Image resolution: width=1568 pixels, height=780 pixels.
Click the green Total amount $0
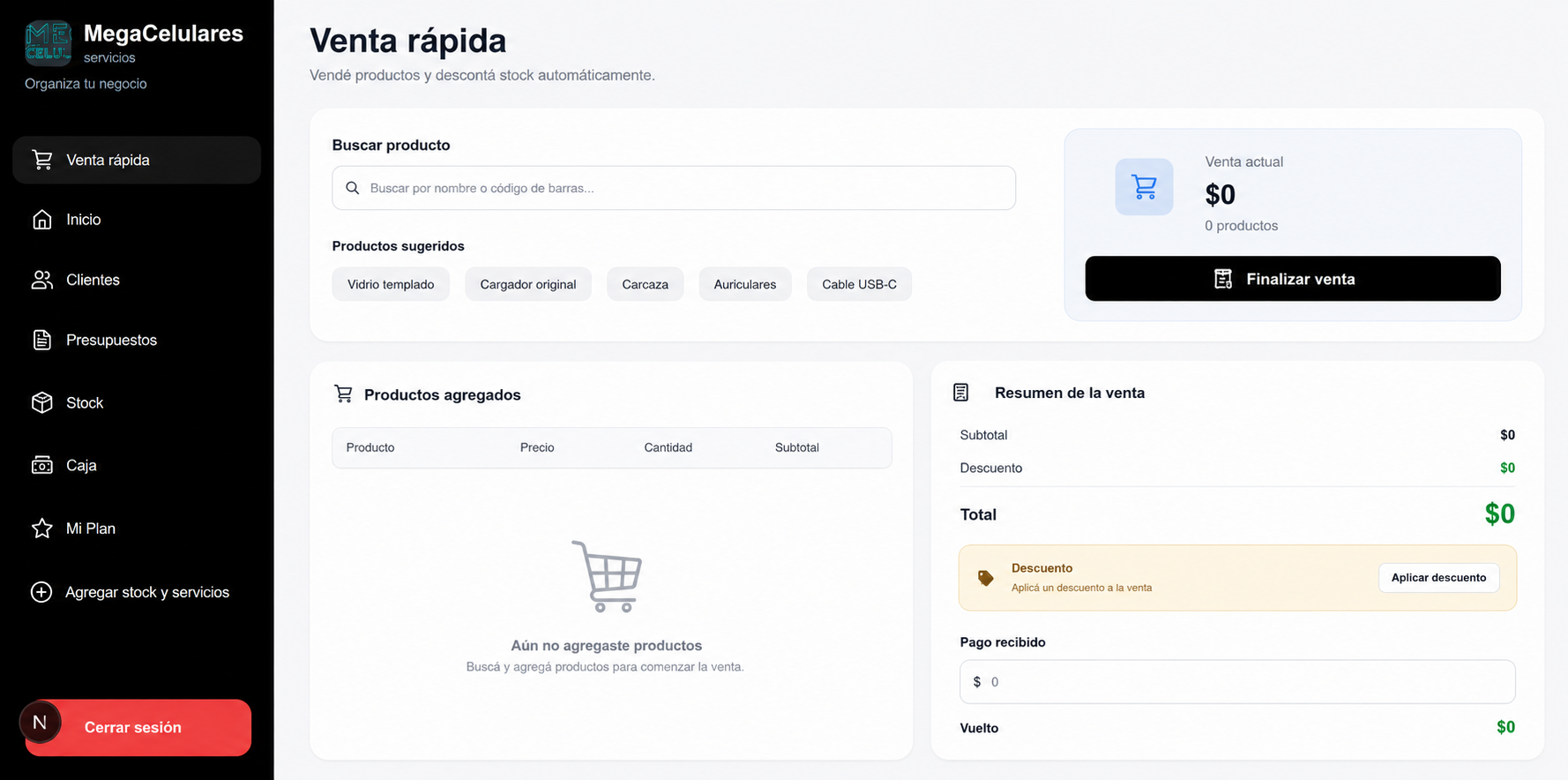(1500, 514)
